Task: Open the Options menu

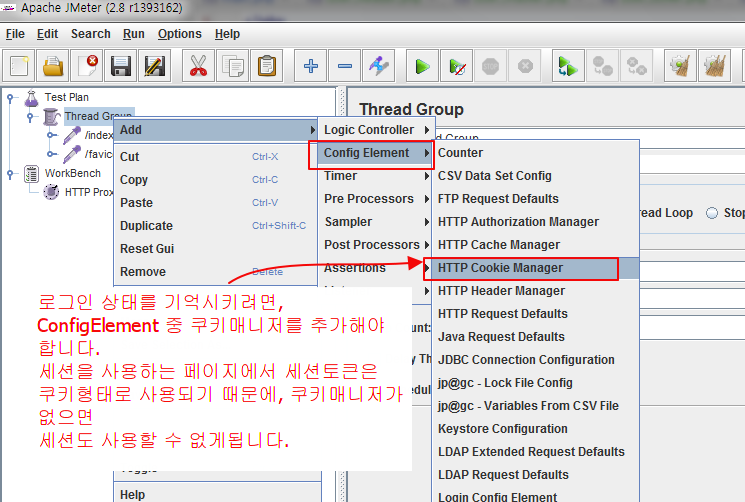Action: 180,34
